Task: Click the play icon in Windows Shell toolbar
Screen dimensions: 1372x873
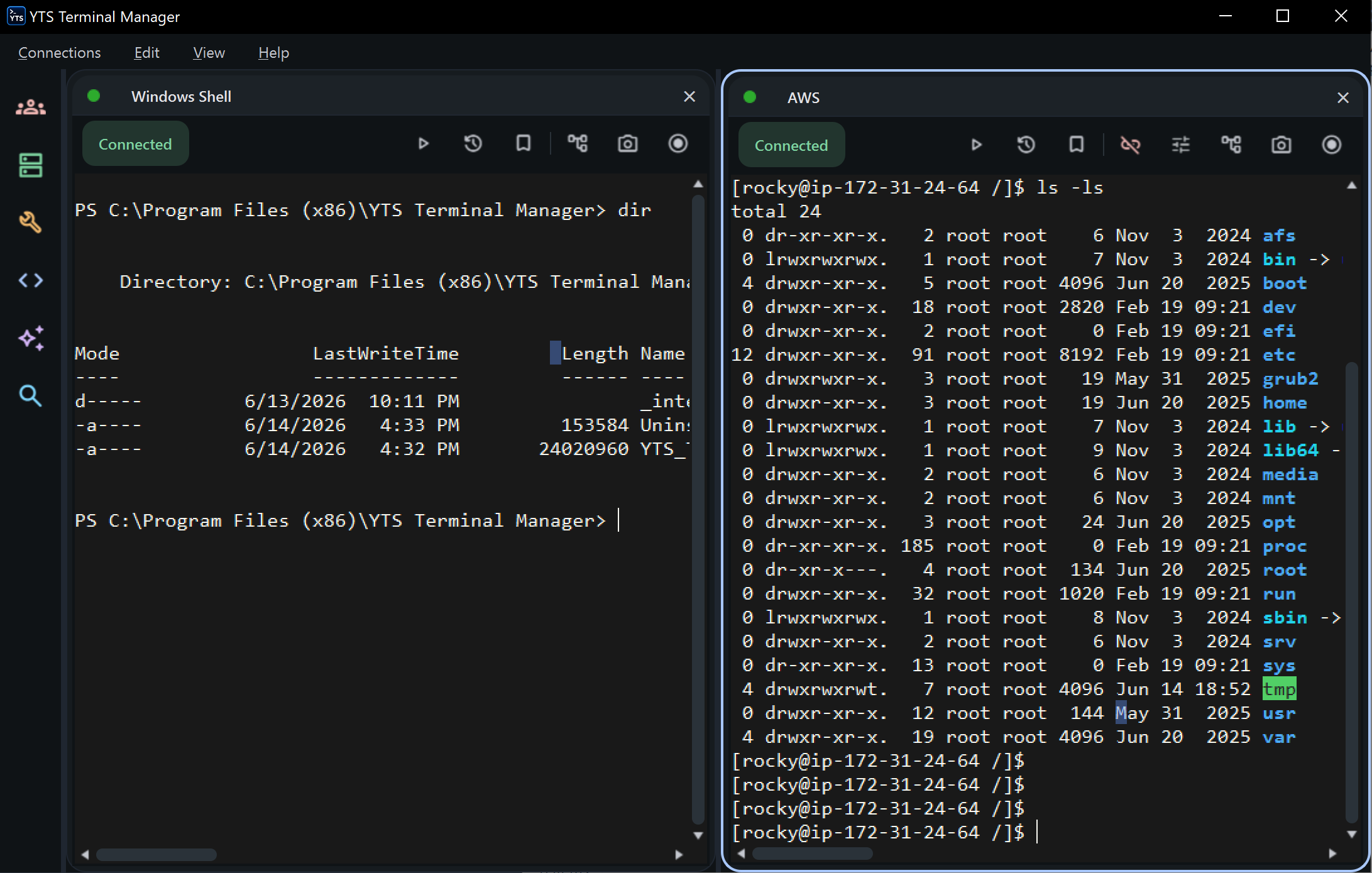Action: 423,144
